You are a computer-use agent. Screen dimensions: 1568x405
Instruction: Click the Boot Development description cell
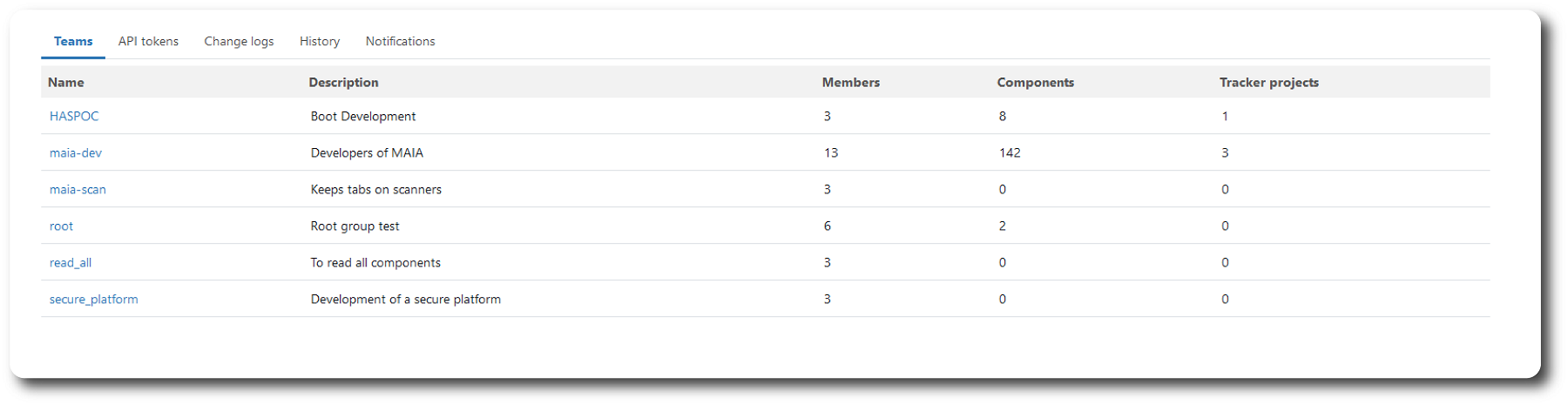[363, 117]
